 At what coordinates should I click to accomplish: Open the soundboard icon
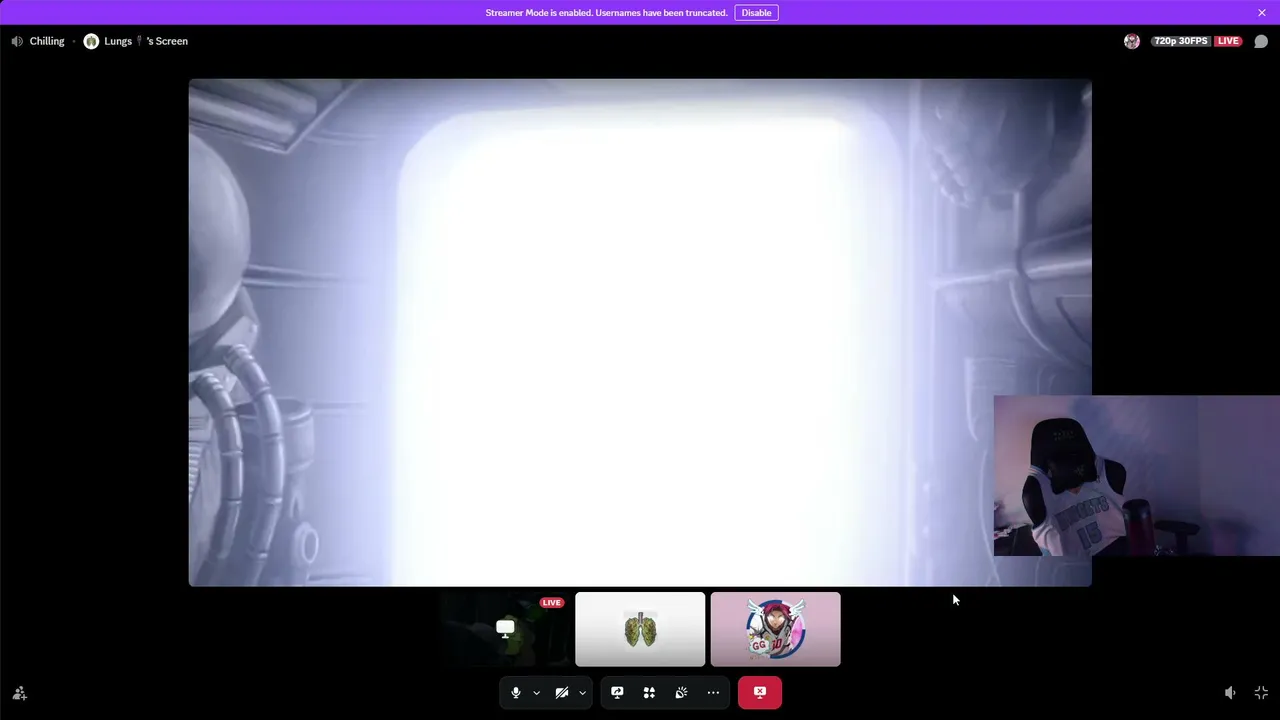click(681, 692)
